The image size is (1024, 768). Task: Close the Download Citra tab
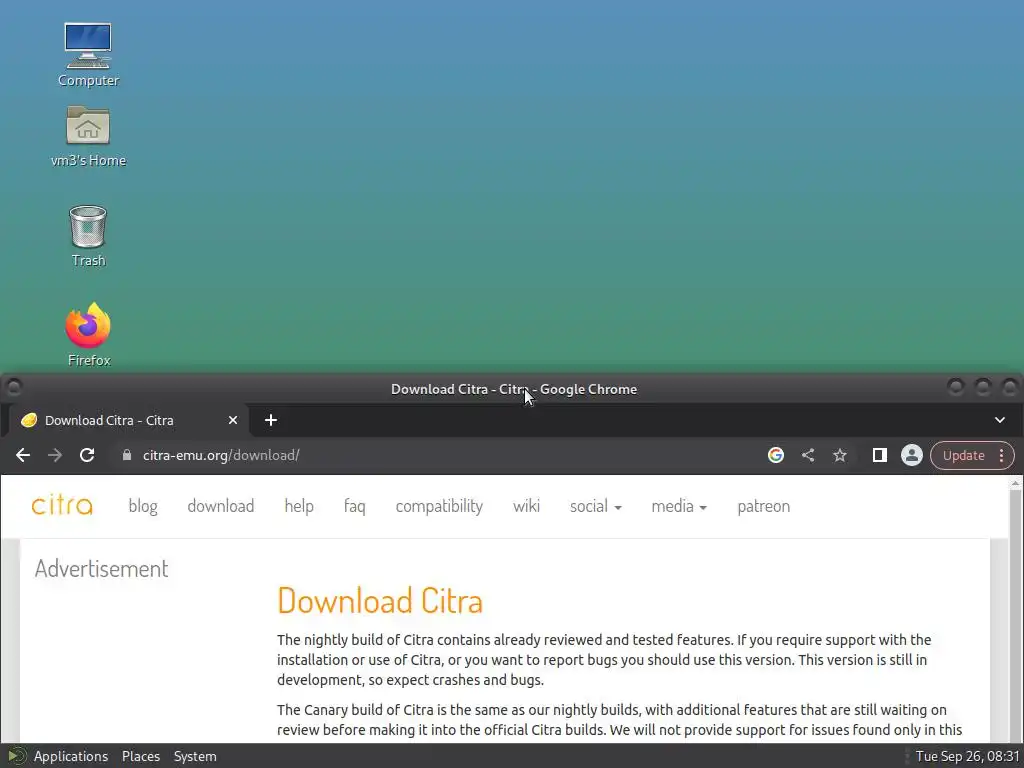tap(232, 420)
